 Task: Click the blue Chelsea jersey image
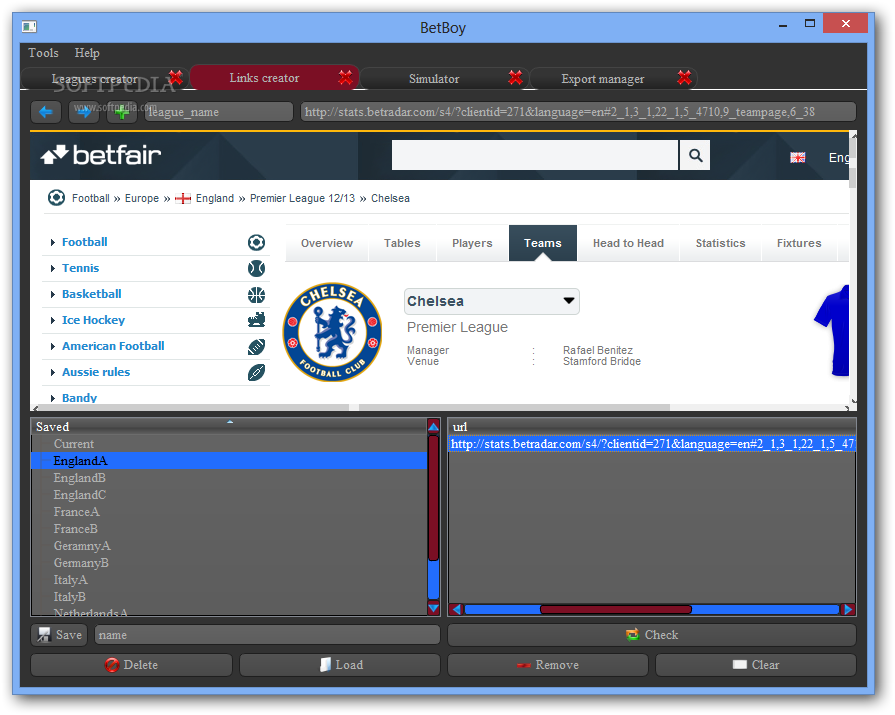tap(832, 330)
